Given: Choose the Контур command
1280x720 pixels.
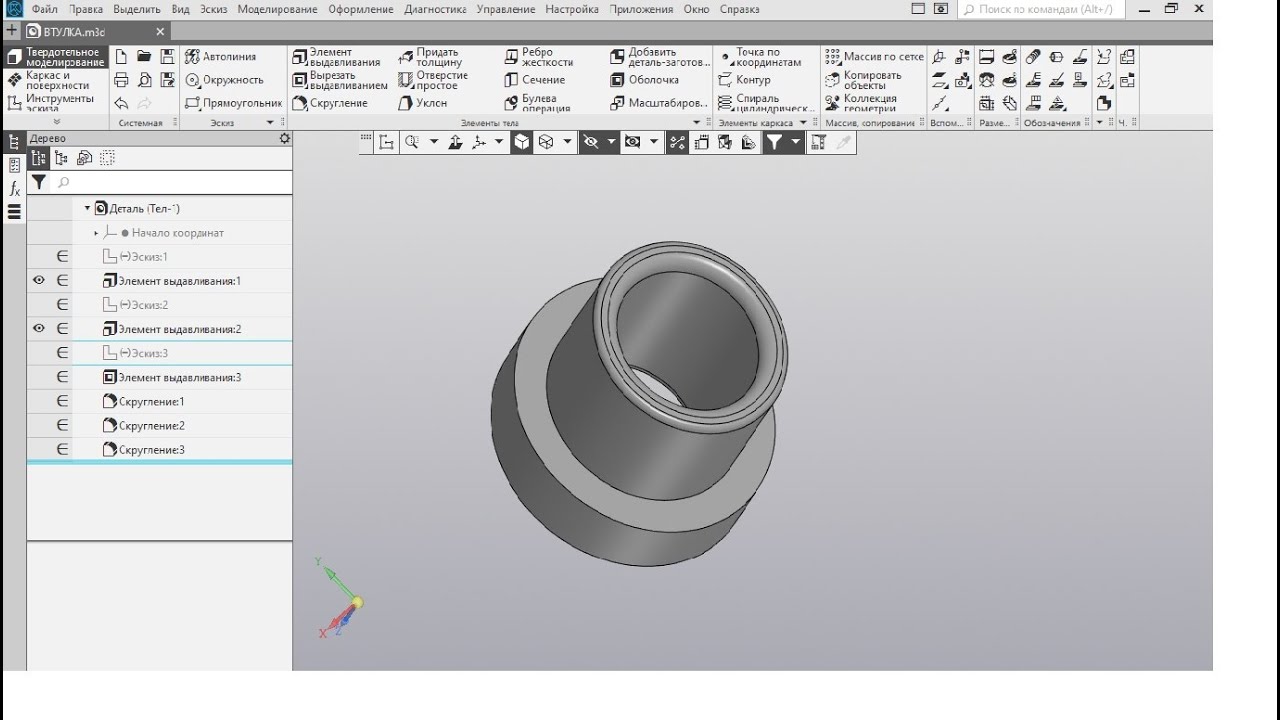Looking at the screenshot, I should coord(745,80).
